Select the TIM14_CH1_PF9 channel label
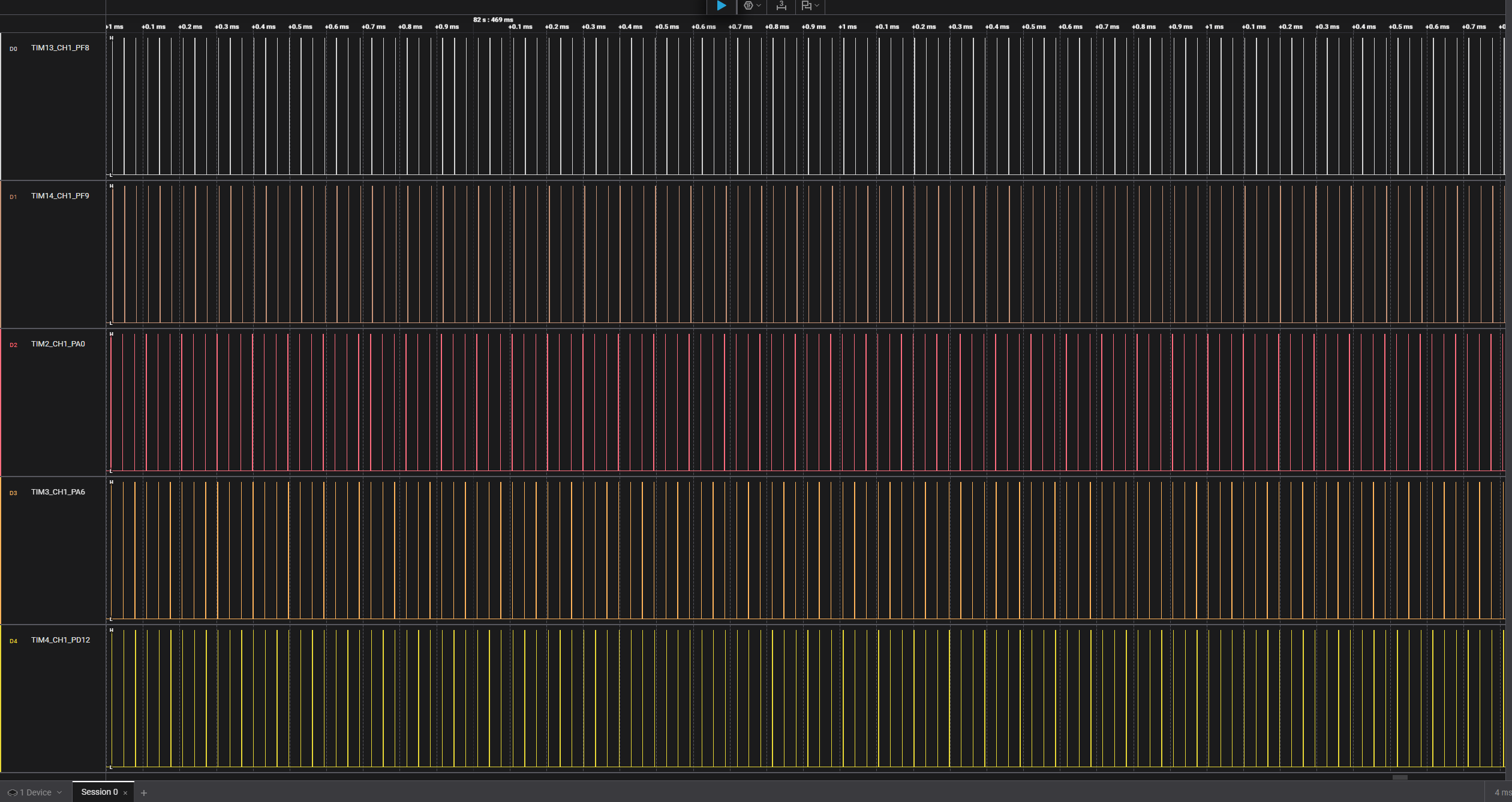The image size is (1512, 802). pyautogui.click(x=60, y=196)
